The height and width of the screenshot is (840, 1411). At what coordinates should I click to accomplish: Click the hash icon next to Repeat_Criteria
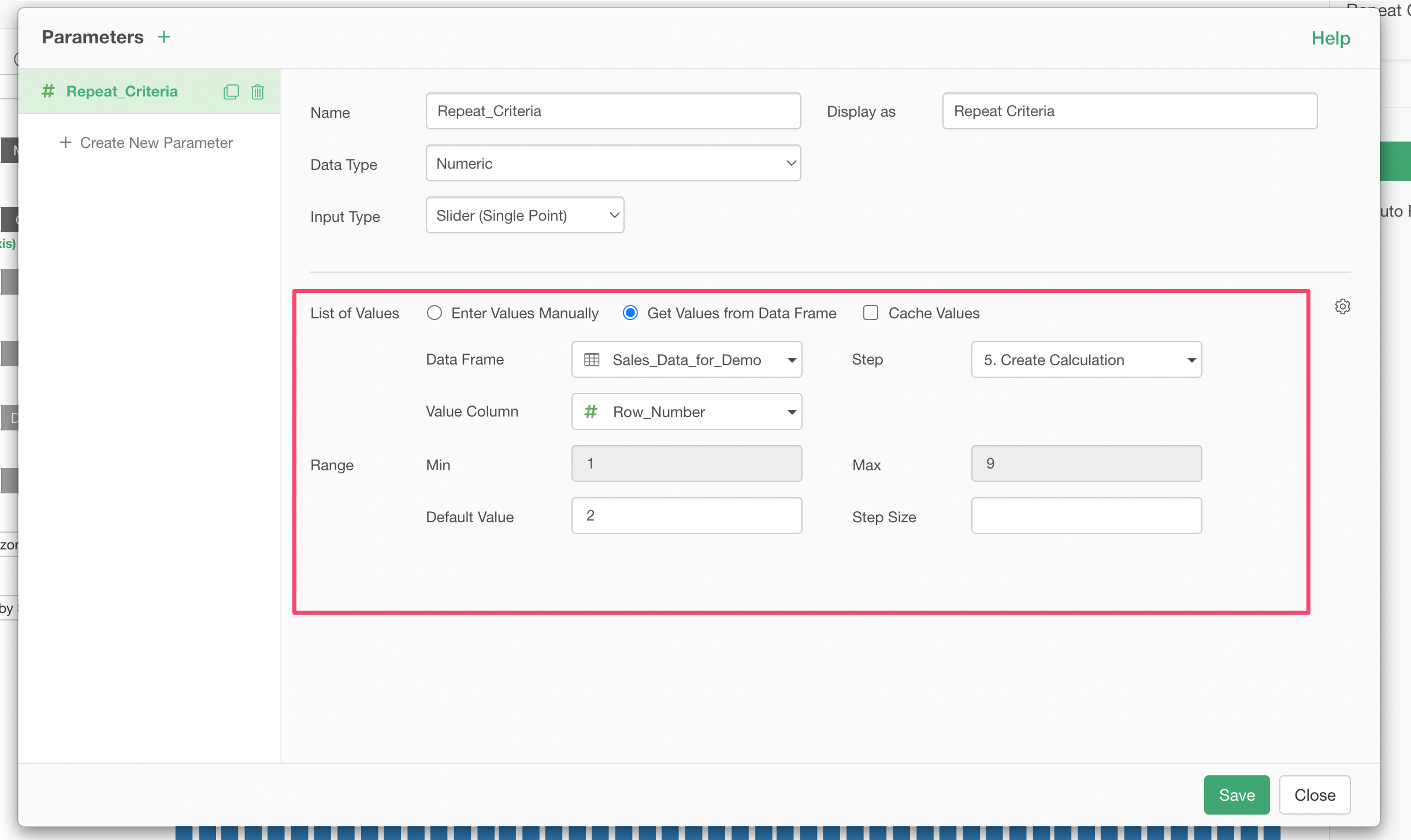tap(48, 91)
